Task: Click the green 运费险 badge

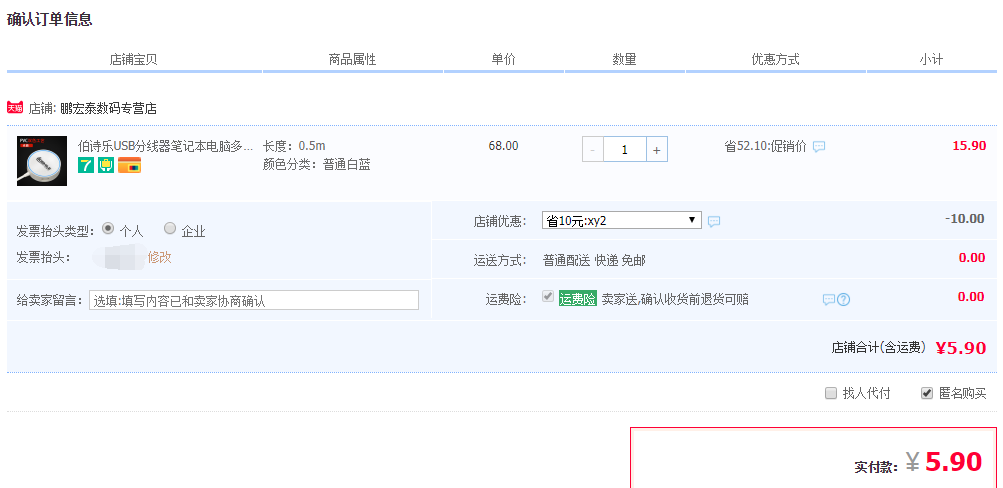Action: pyautogui.click(x=578, y=299)
